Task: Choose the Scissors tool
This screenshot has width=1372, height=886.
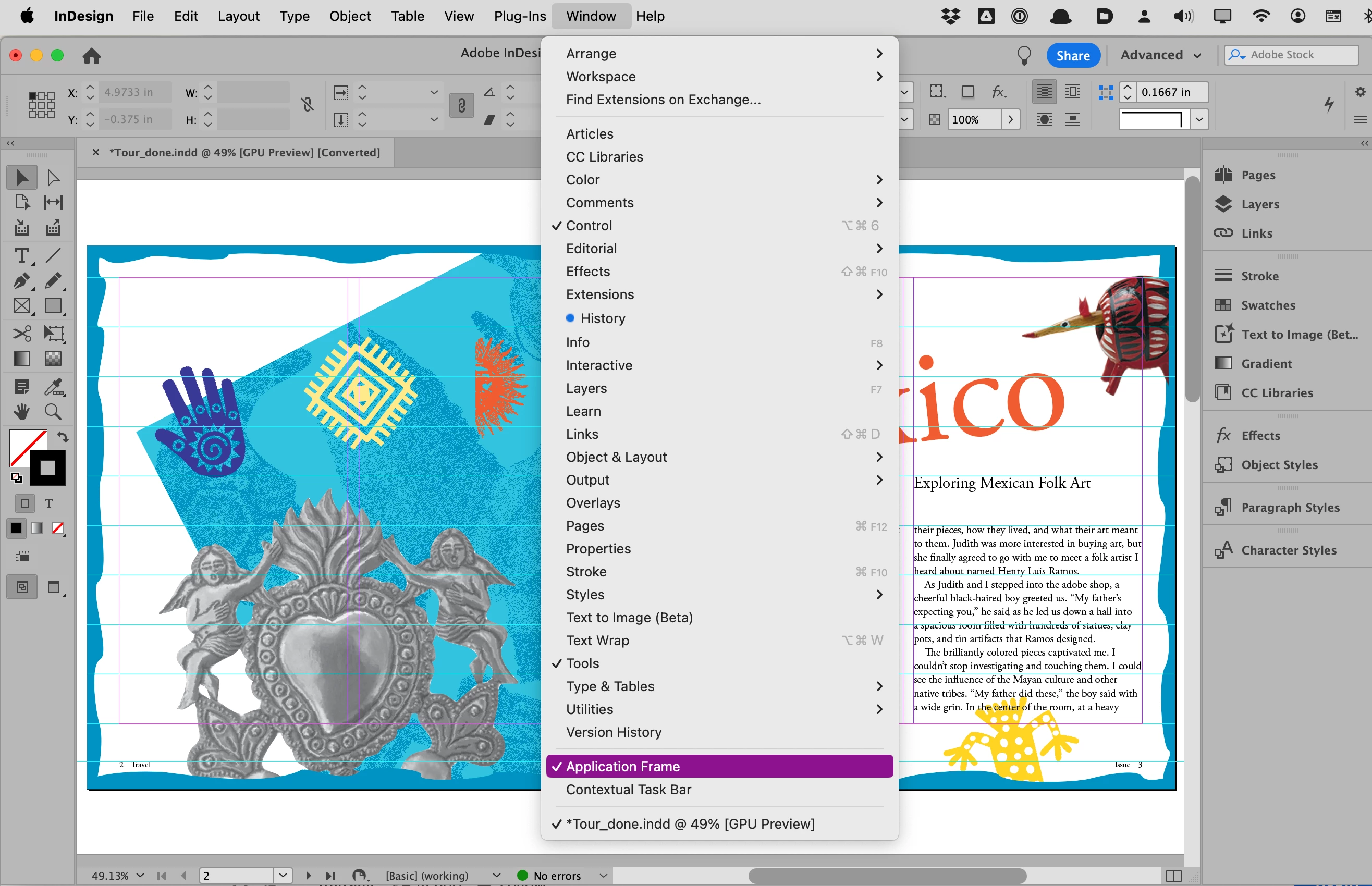Action: (22, 333)
